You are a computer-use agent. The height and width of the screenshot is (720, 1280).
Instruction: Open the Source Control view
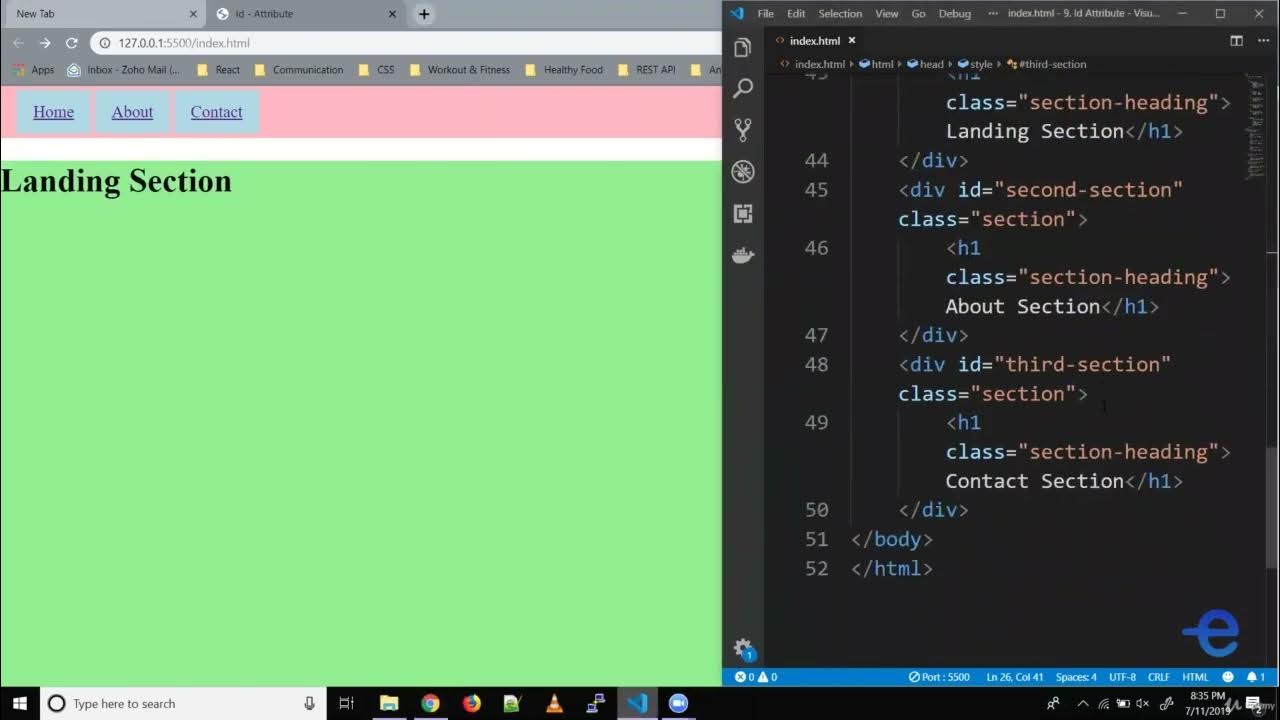click(x=742, y=130)
